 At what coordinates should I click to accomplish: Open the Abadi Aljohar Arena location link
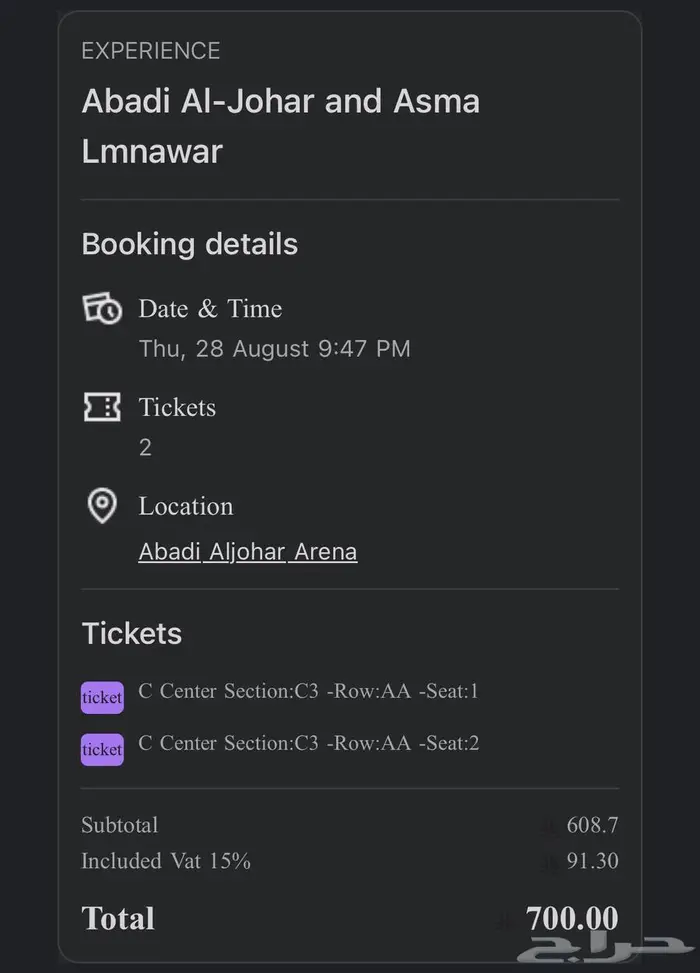247,552
